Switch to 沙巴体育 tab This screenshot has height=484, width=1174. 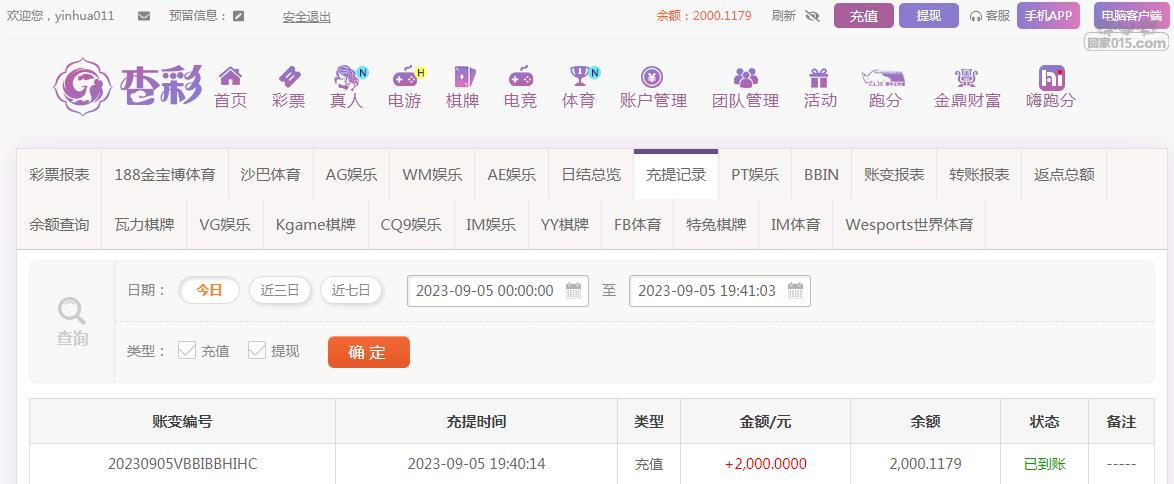pyautogui.click(x=270, y=175)
